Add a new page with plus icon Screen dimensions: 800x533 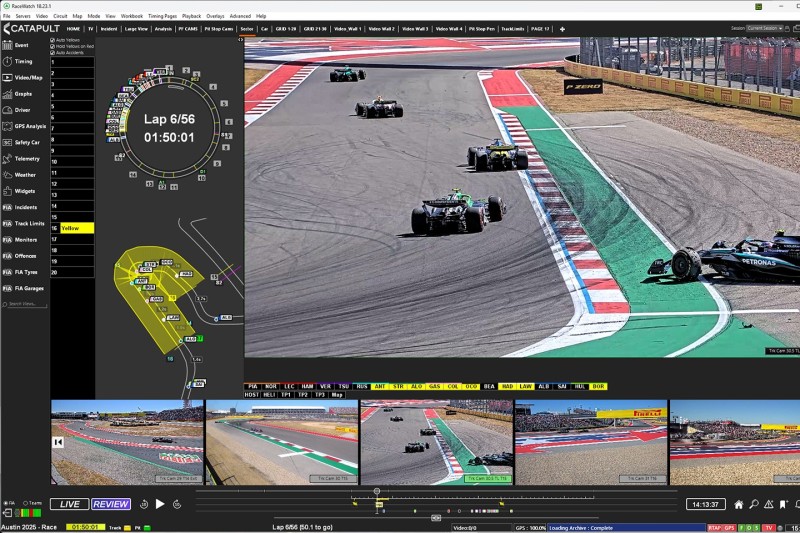(x=562, y=29)
